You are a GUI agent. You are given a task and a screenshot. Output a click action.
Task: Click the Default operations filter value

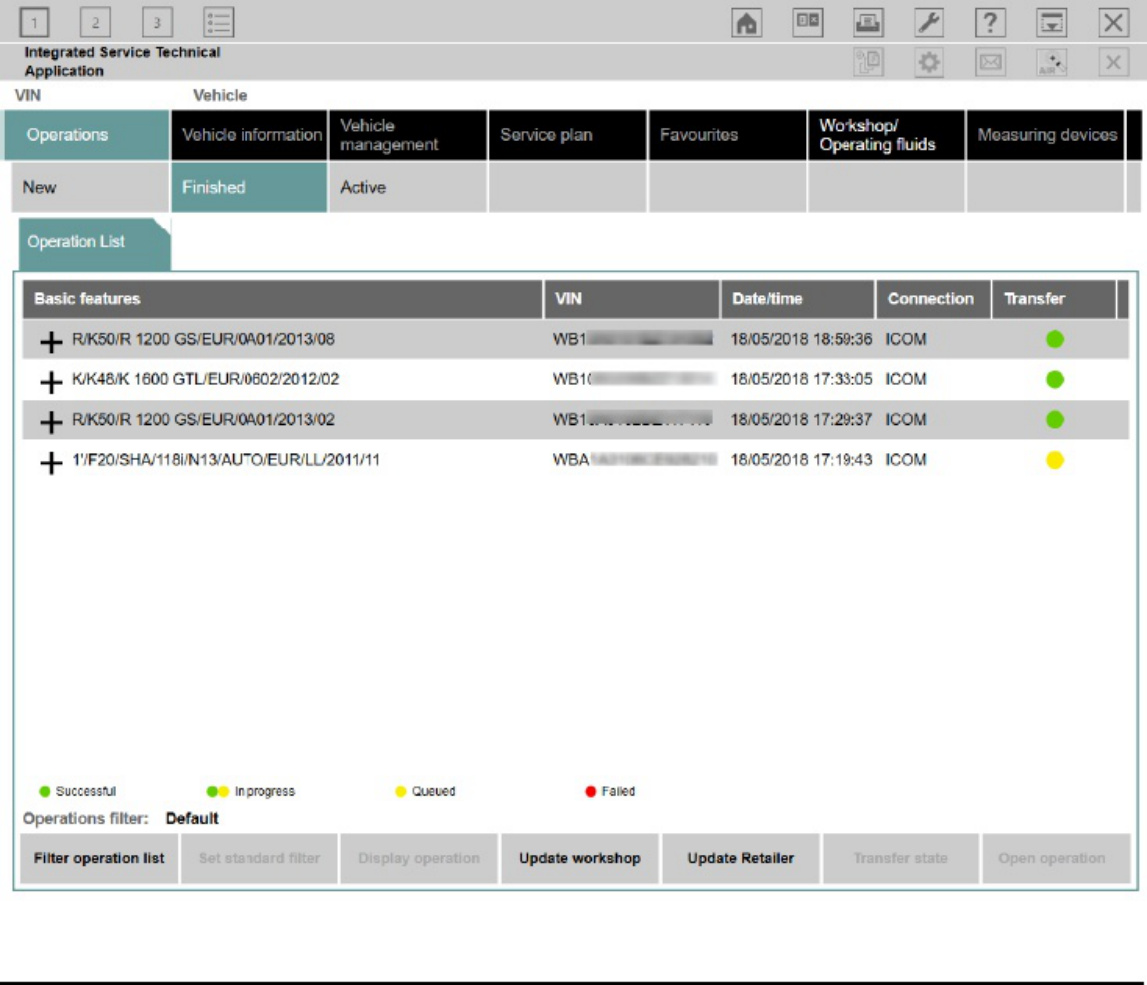point(192,818)
